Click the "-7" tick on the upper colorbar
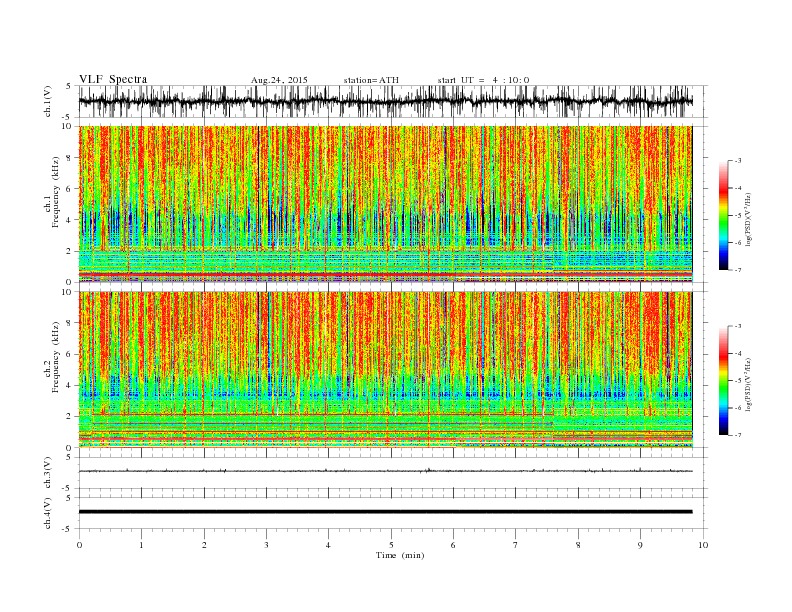The width and height of the screenshot is (792, 612). click(x=737, y=270)
